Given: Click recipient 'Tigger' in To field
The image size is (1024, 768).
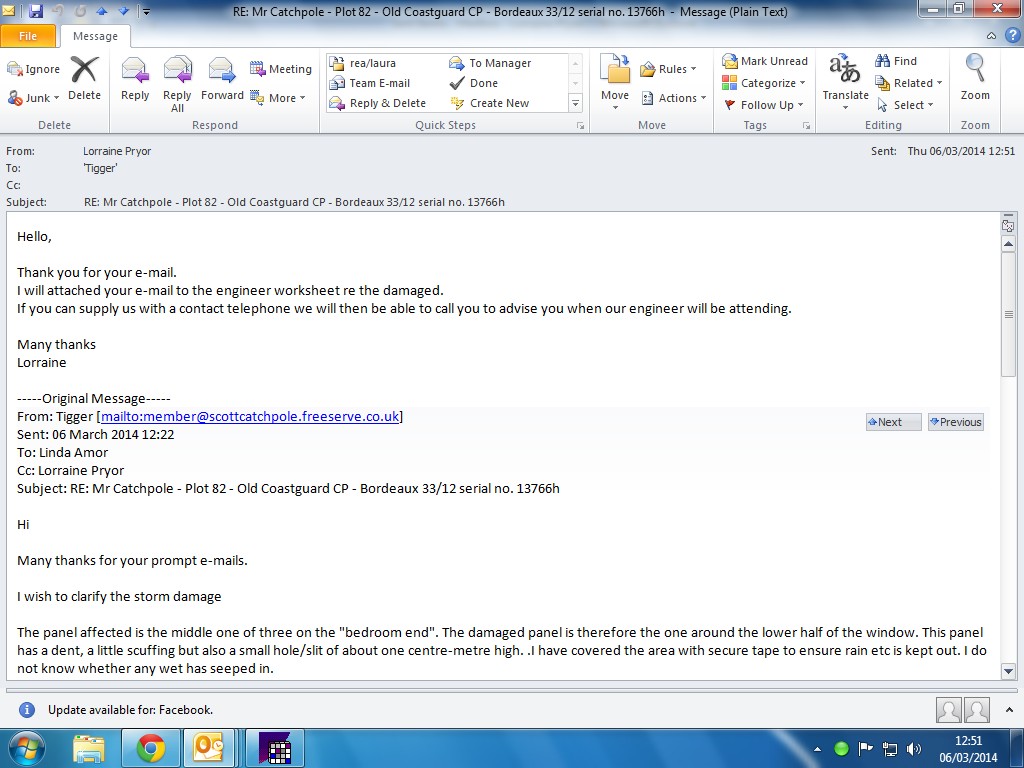Looking at the screenshot, I should (x=100, y=168).
